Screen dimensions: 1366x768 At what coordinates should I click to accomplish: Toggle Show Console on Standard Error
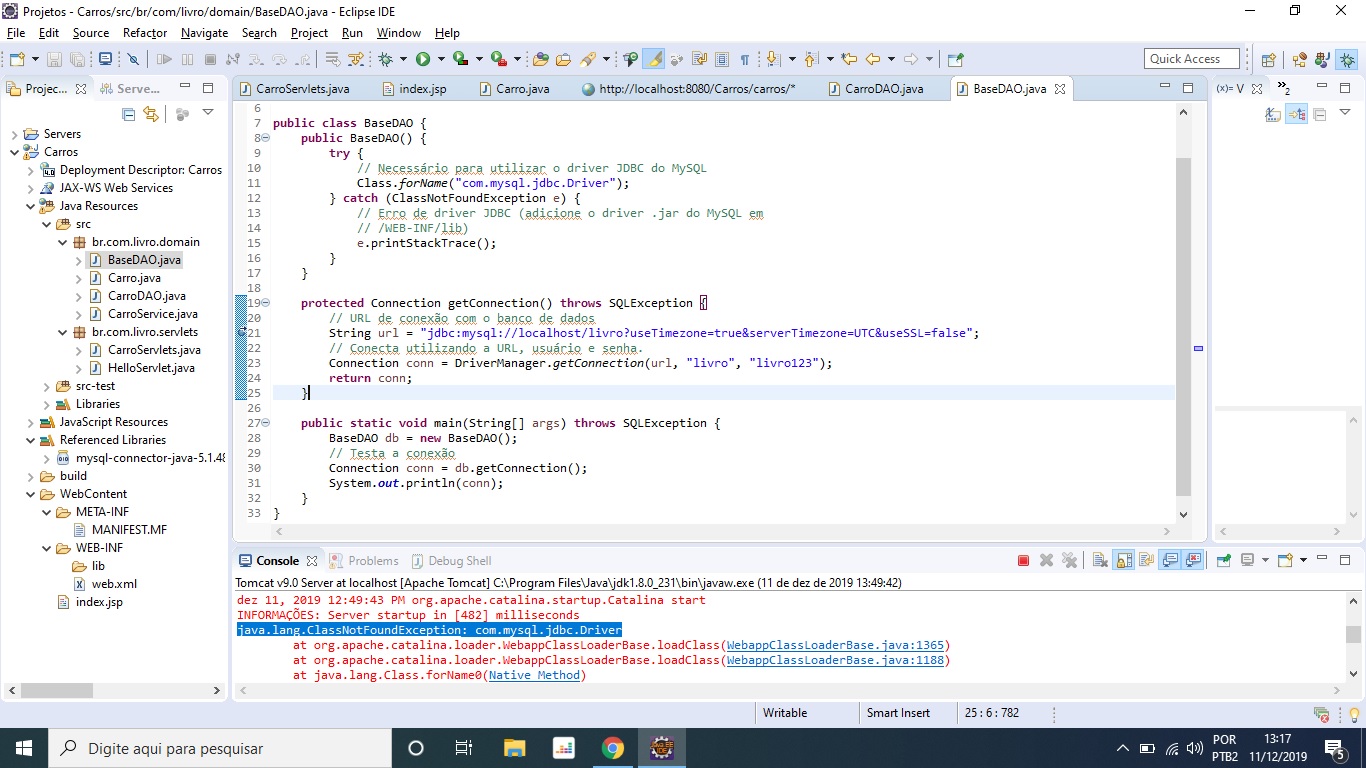pyautogui.click(x=1192, y=560)
